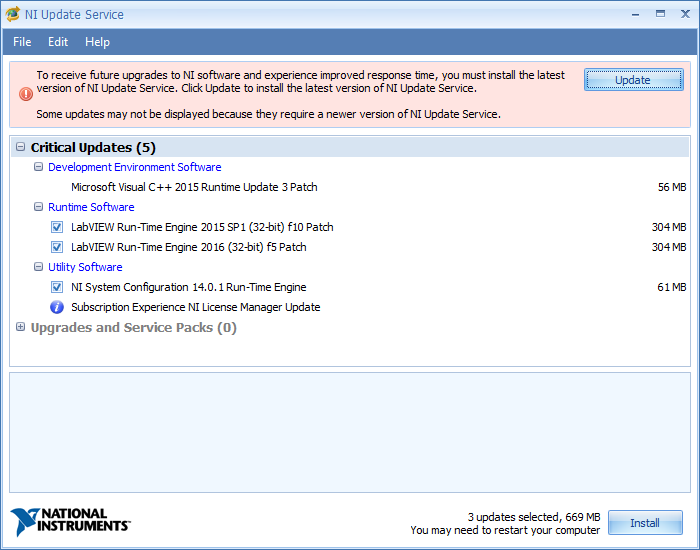Screen dimensions: 700x550
Task: Select NI System Configuration 14.0.1 row text
Action: click(x=189, y=287)
